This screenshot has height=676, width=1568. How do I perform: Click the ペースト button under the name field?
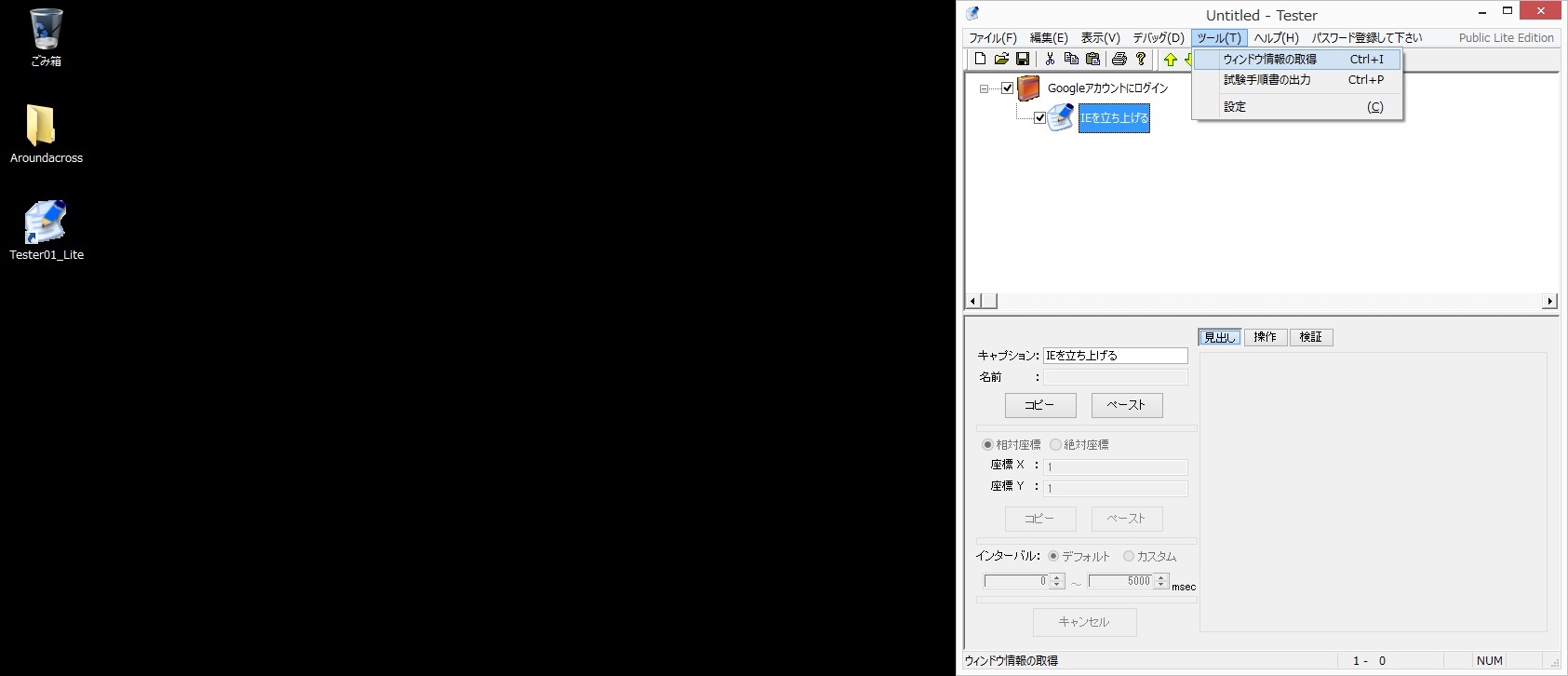1127,405
